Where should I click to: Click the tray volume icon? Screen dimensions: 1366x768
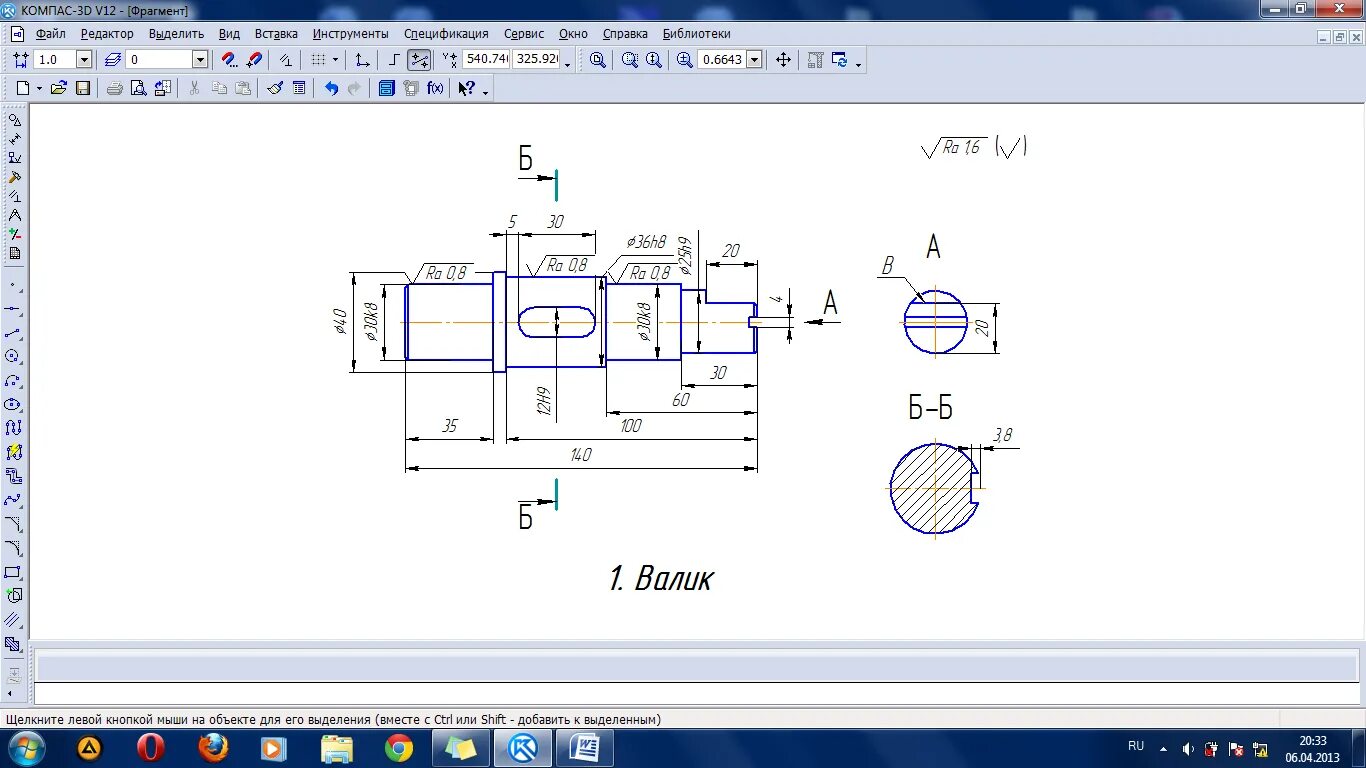[x=1187, y=749]
